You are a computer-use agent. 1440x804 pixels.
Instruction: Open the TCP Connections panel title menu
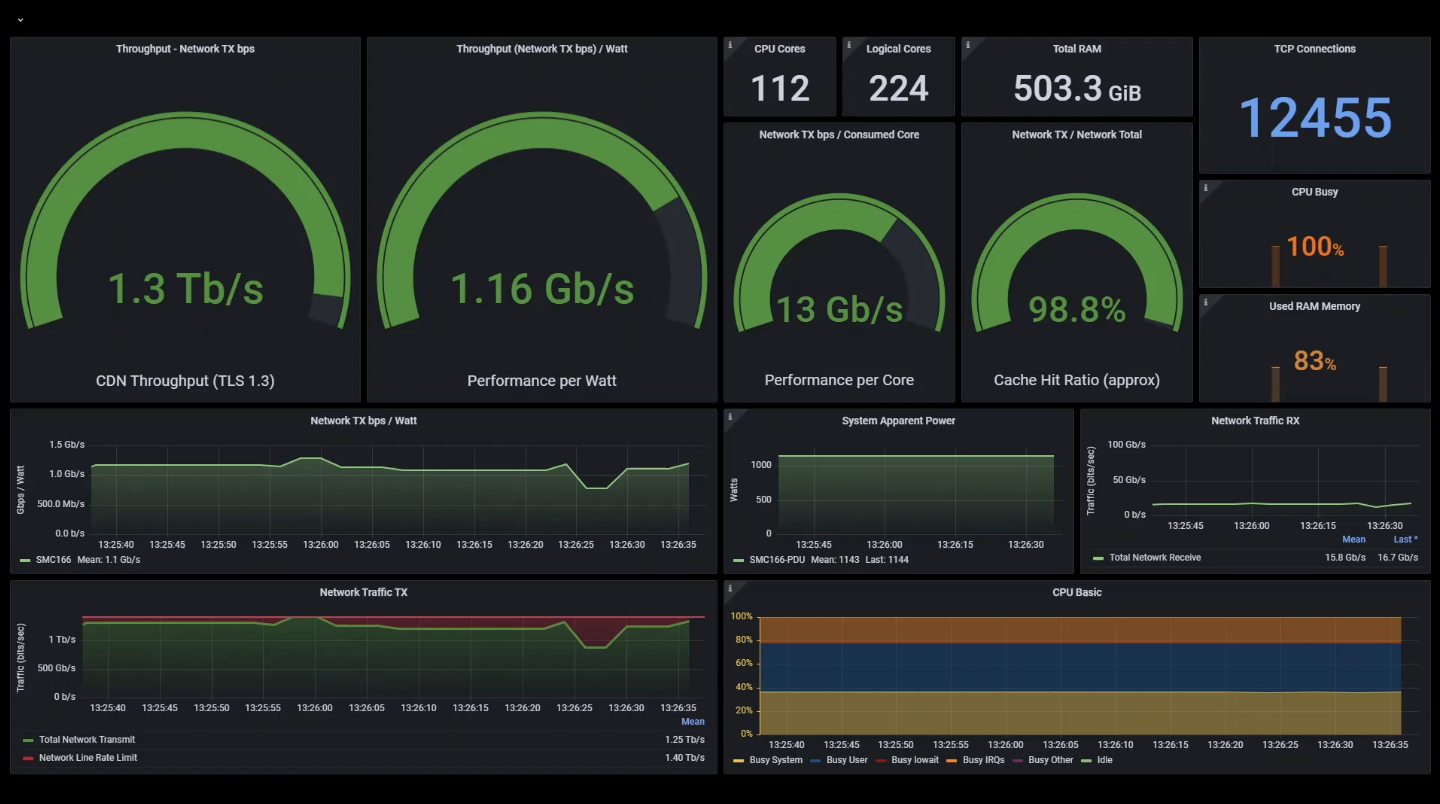coord(1314,49)
